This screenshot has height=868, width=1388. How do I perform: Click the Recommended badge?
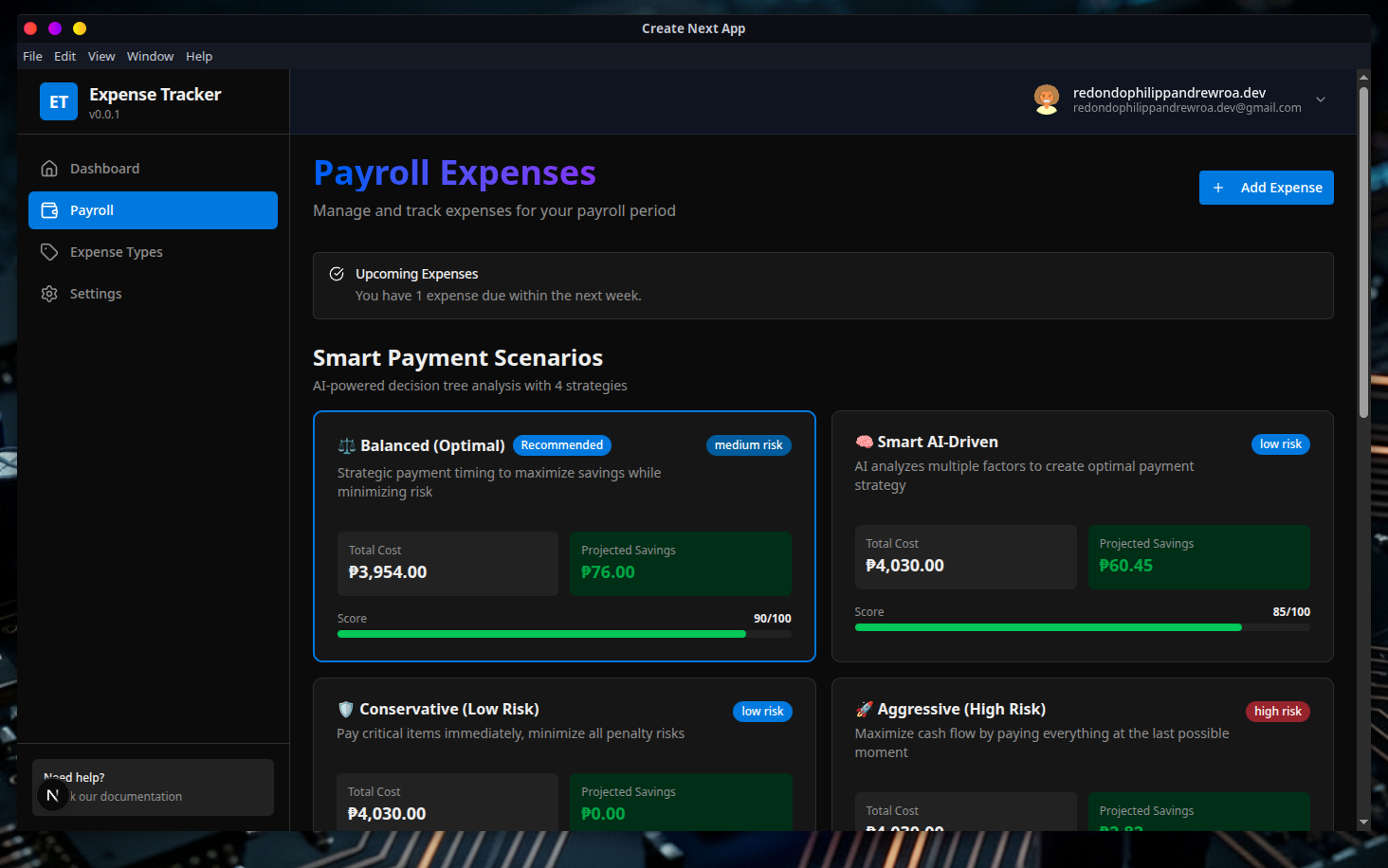562,445
